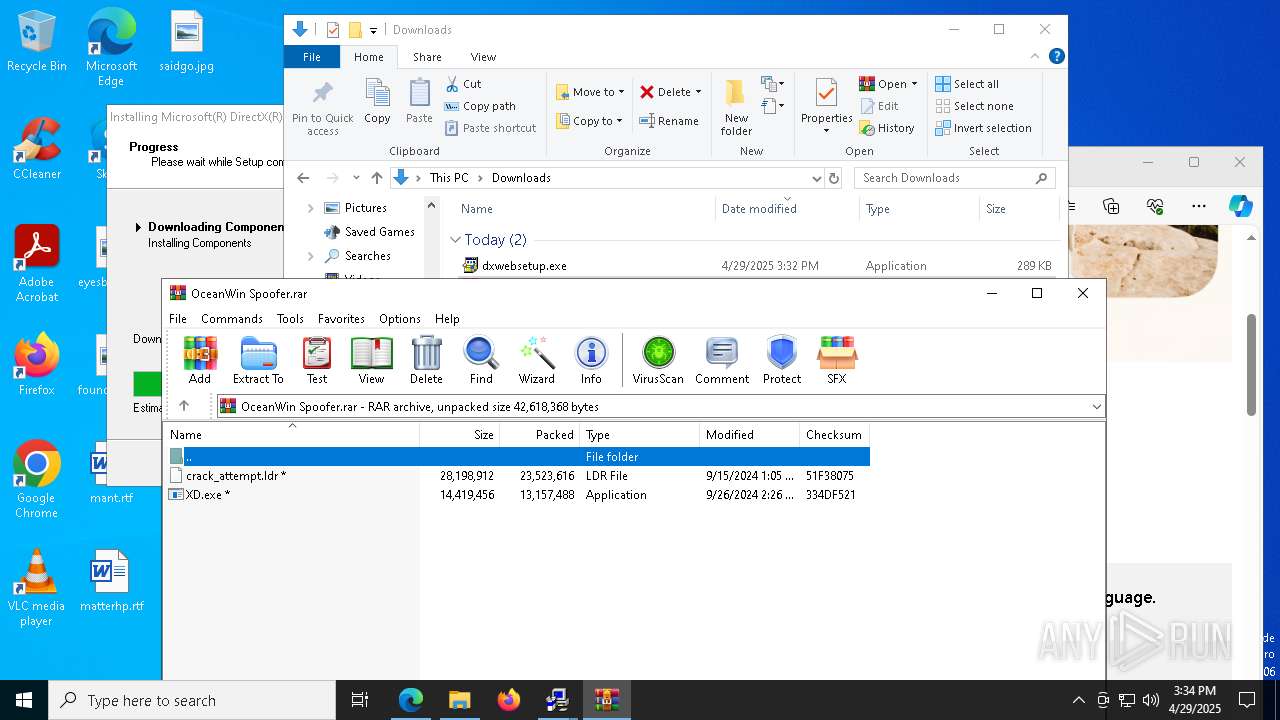Open the Tools menu in WinRAR
Viewport: 1280px width, 720px height.
coord(290,318)
